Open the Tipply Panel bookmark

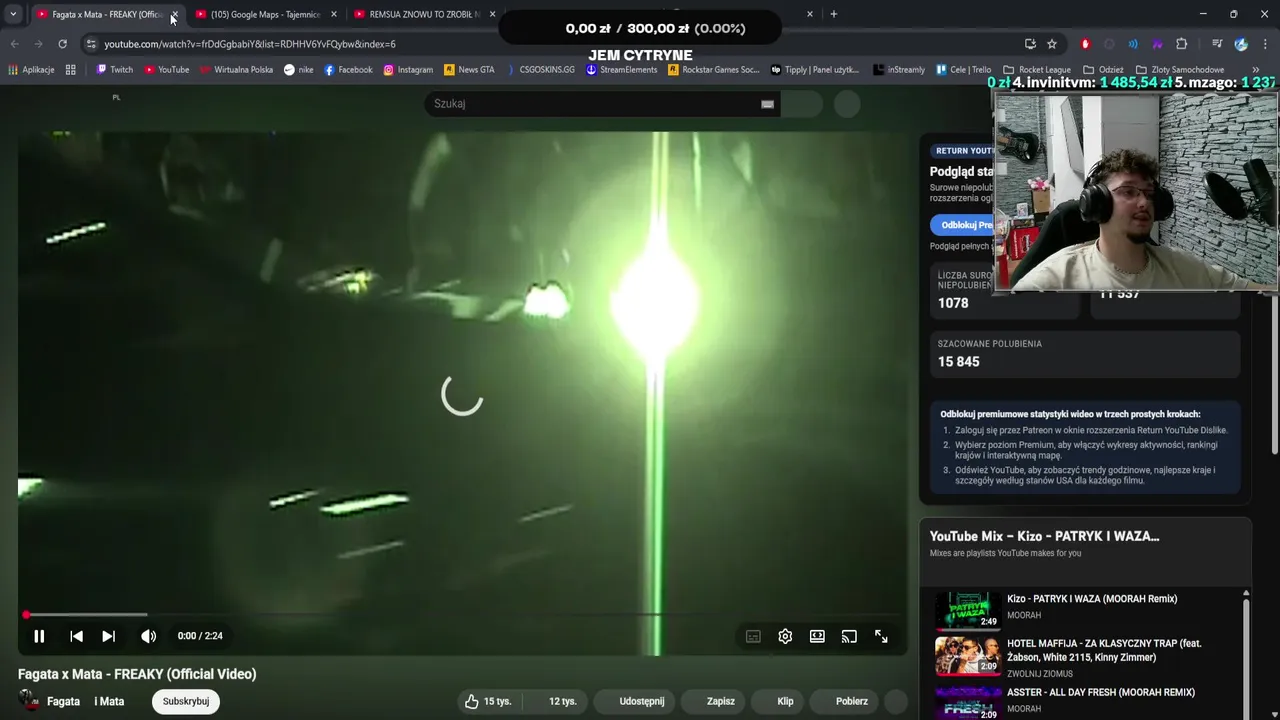(x=815, y=70)
